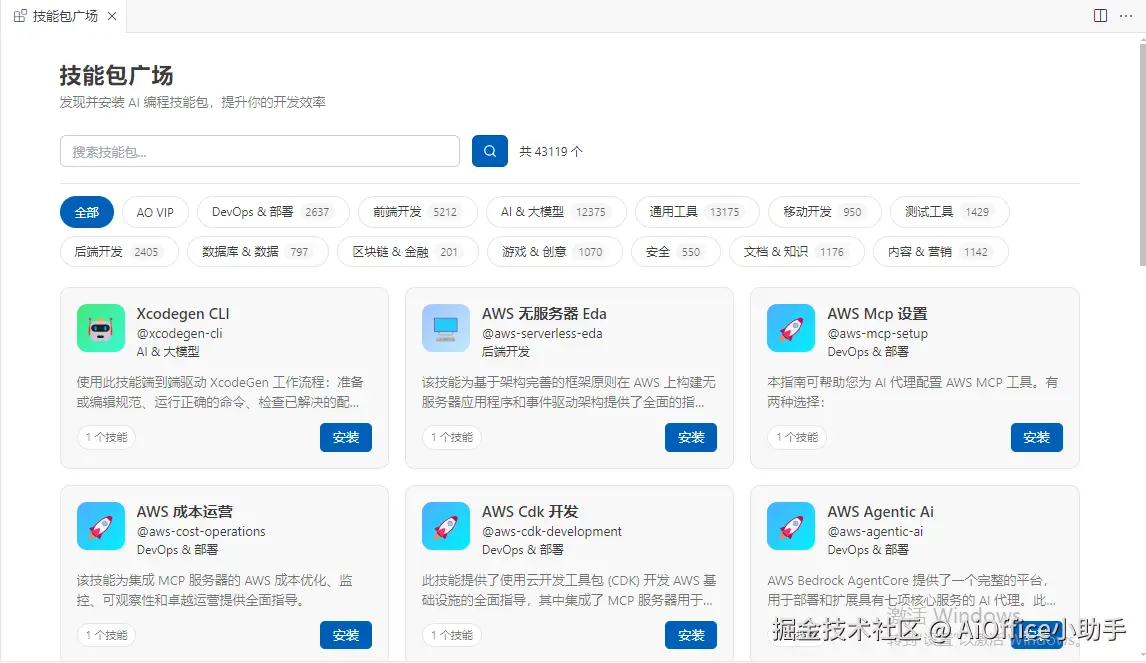Screen dimensions: 1146x663
Task: Click the split editor icon
Action: point(1100,15)
